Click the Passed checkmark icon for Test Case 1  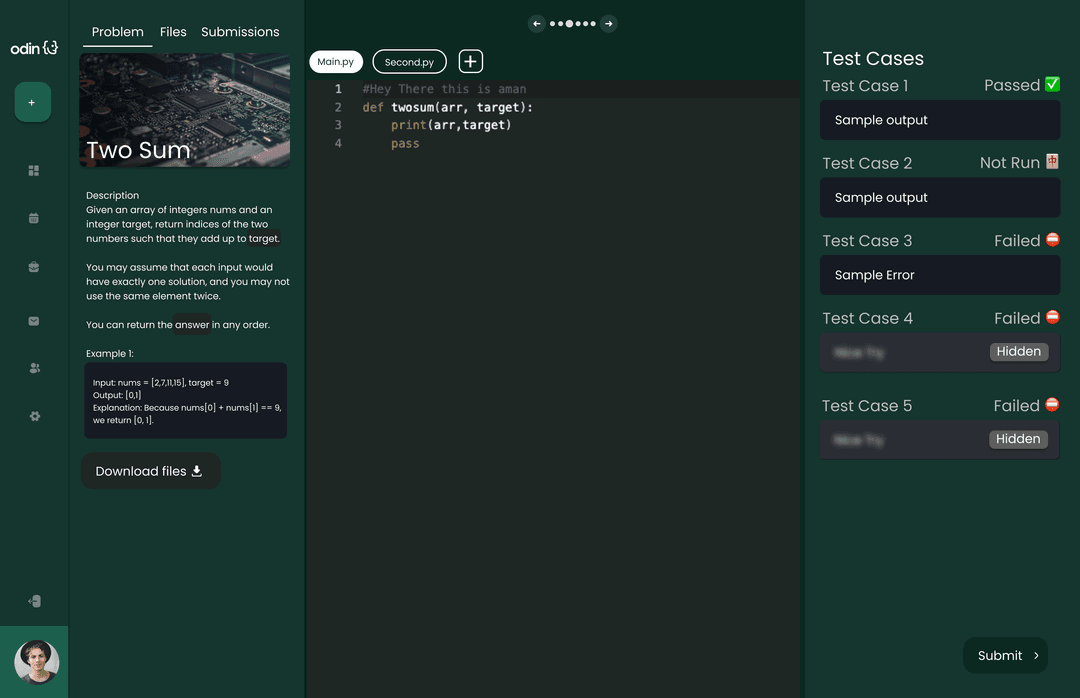click(x=1052, y=84)
